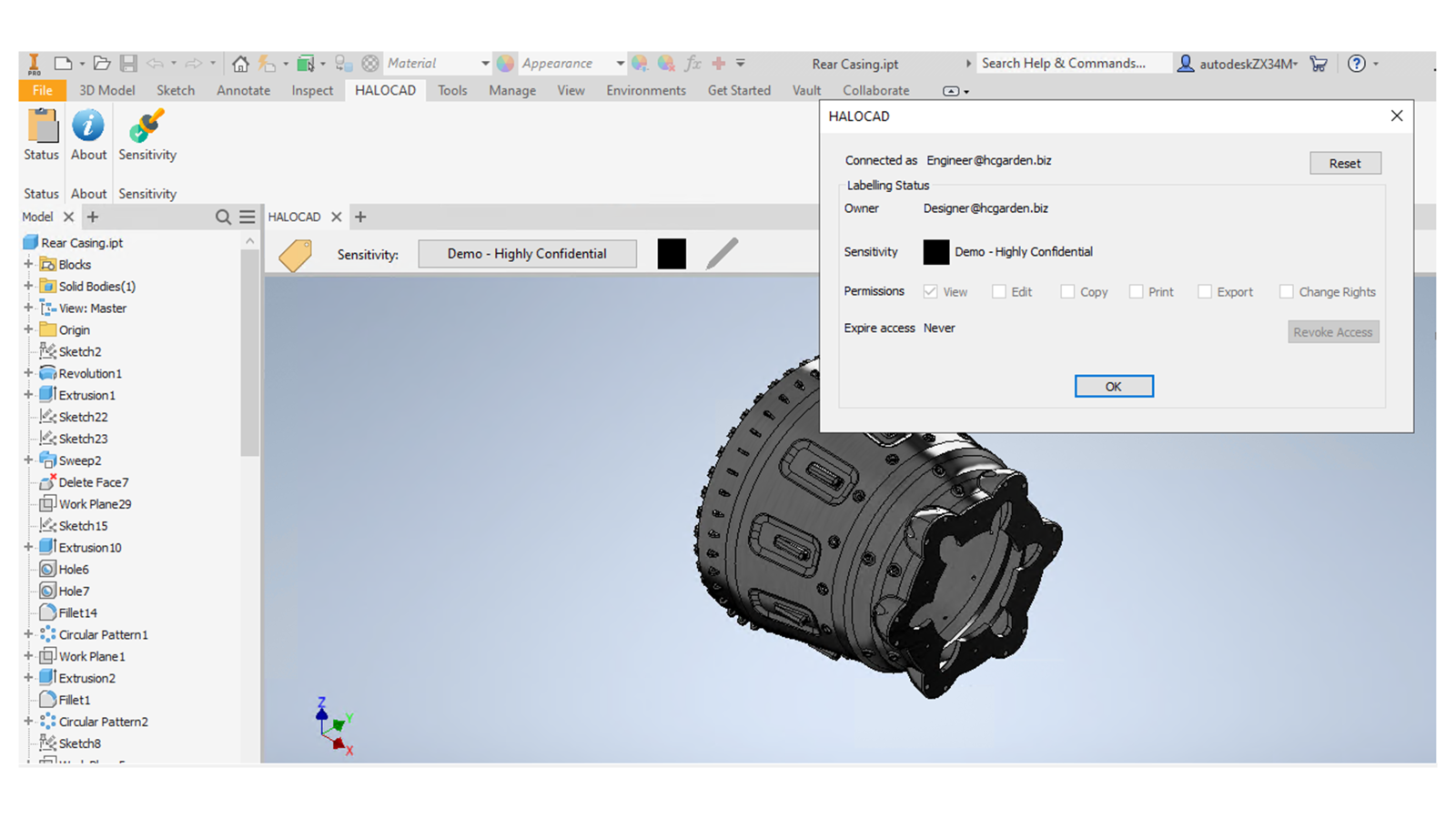Viewport: 1456px width, 819px height.
Task: Expand the Circular Pattern1 tree node
Action: 28,634
